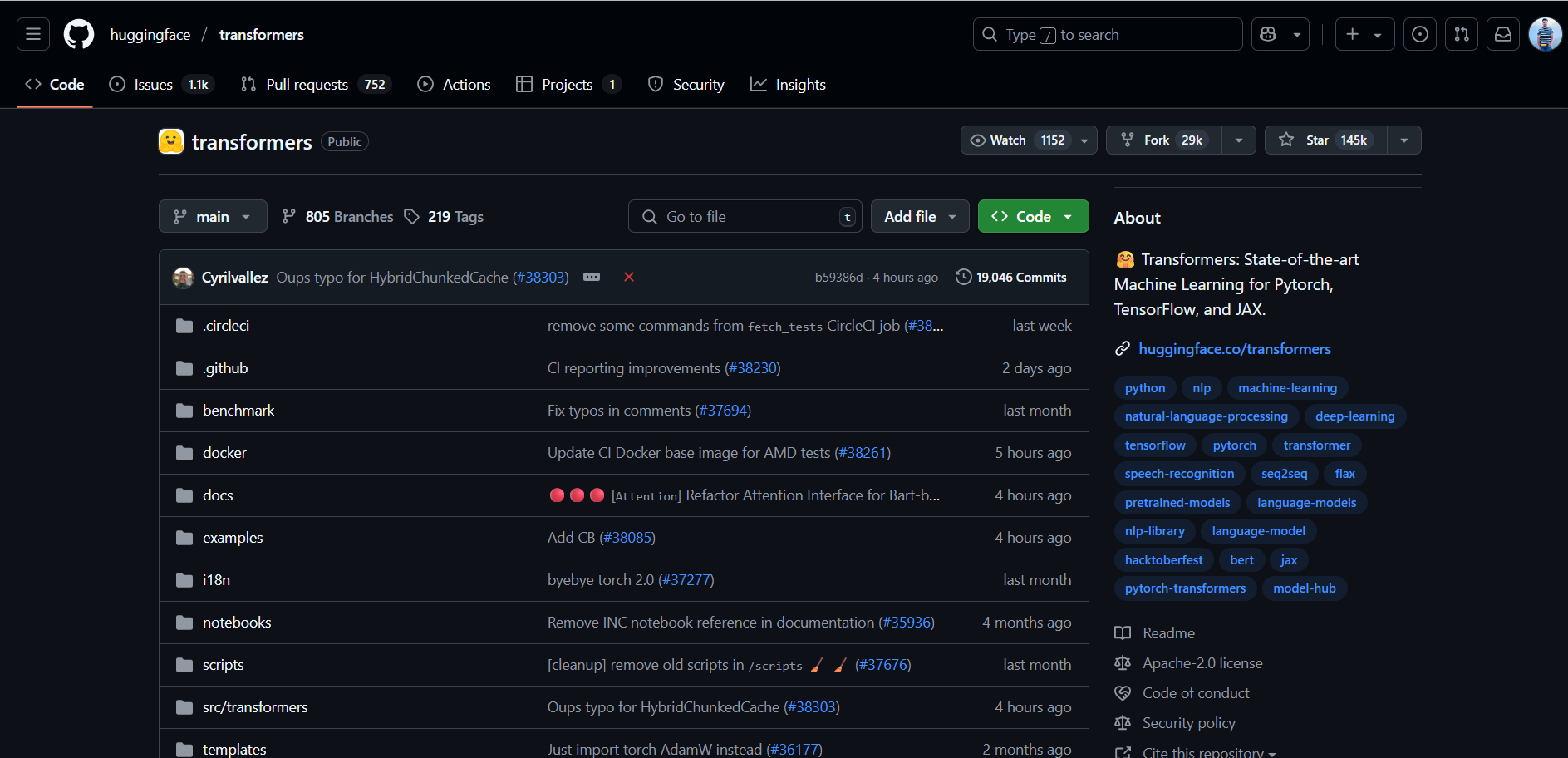The image size is (1568, 758).
Task: Expand commit message ellipsis button
Action: pos(592,277)
